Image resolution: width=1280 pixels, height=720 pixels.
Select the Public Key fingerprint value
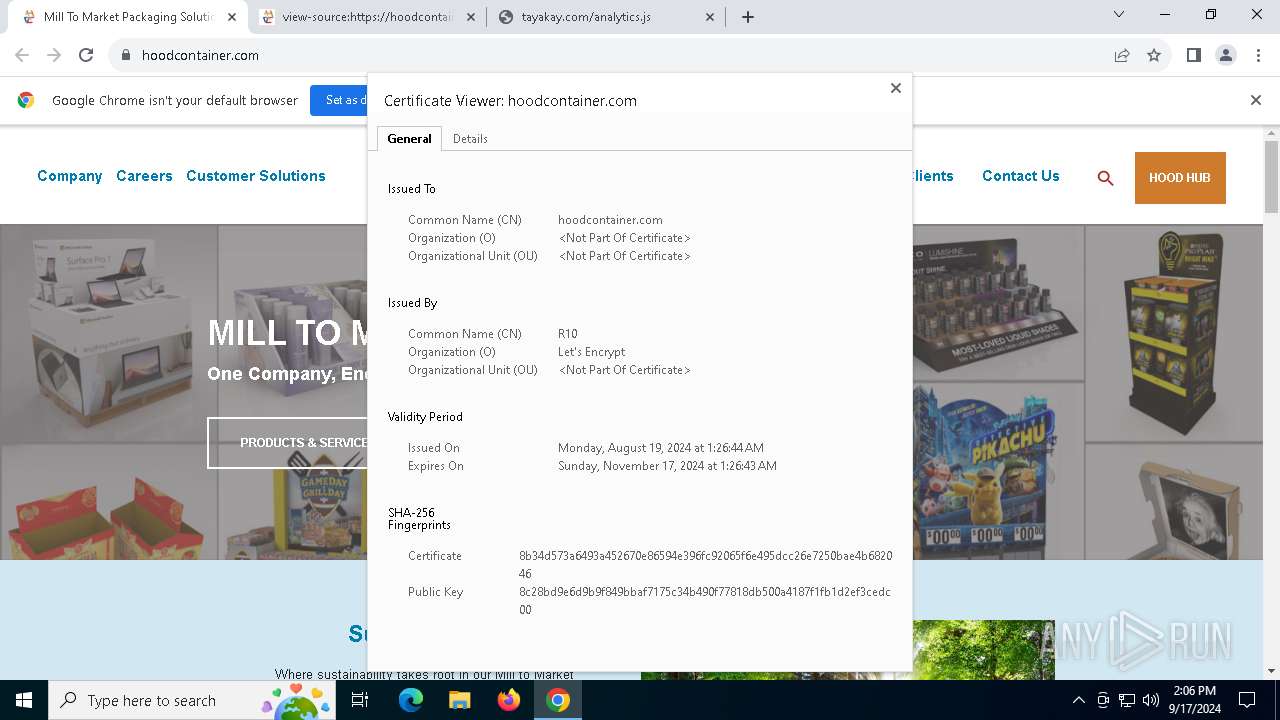[x=705, y=601]
